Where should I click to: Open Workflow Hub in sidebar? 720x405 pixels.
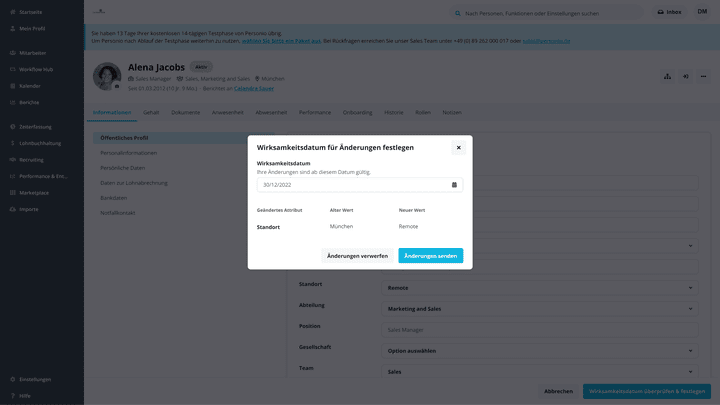(x=35, y=69)
